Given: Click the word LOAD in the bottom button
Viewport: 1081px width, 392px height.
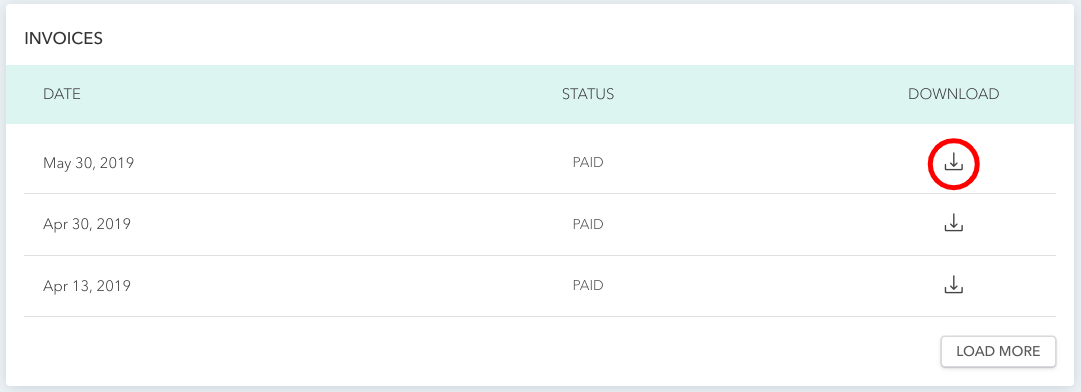Looking at the screenshot, I should click(x=974, y=351).
